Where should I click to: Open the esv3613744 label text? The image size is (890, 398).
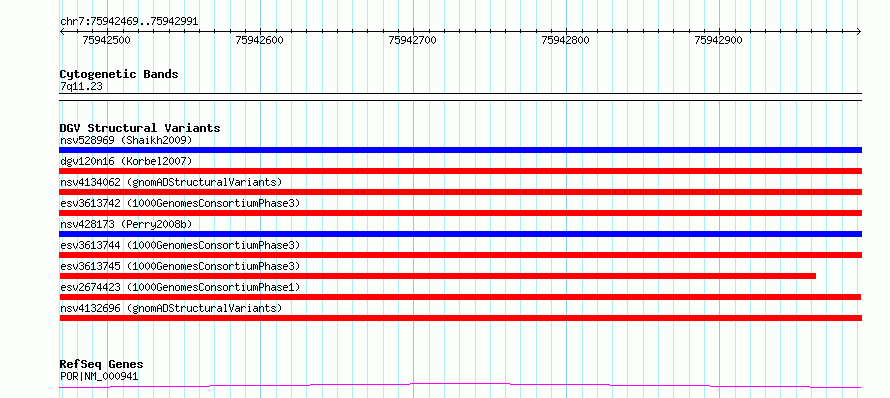(180, 245)
